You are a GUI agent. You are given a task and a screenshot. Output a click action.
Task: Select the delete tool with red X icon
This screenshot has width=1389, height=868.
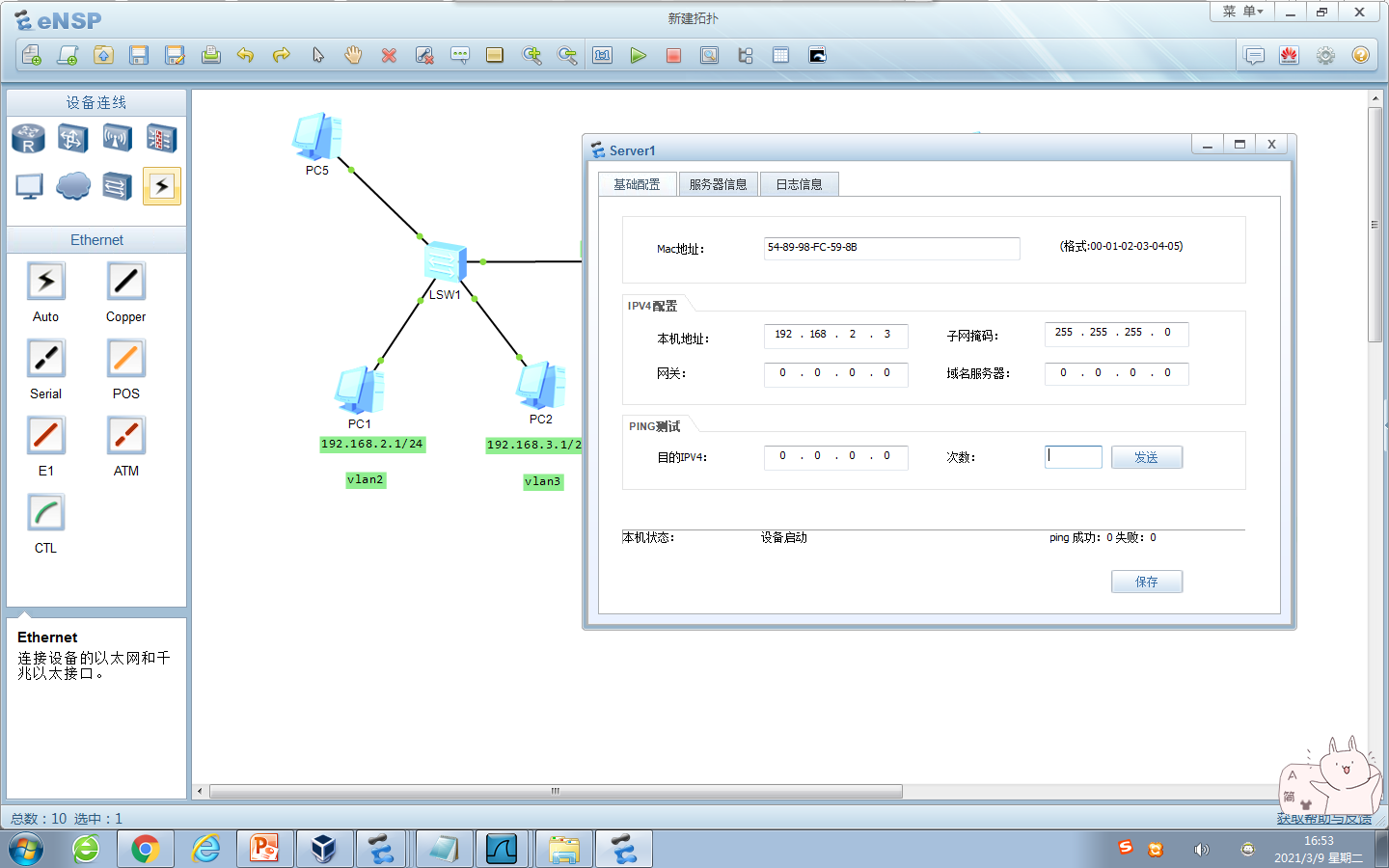[389, 55]
